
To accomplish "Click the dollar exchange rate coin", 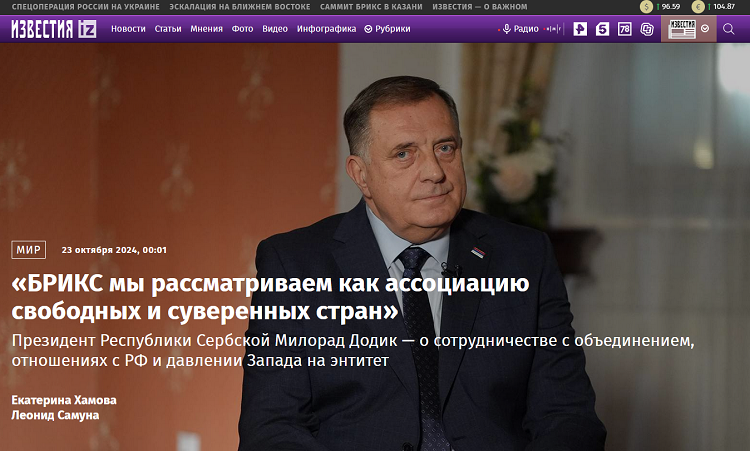I will tap(646, 7).
